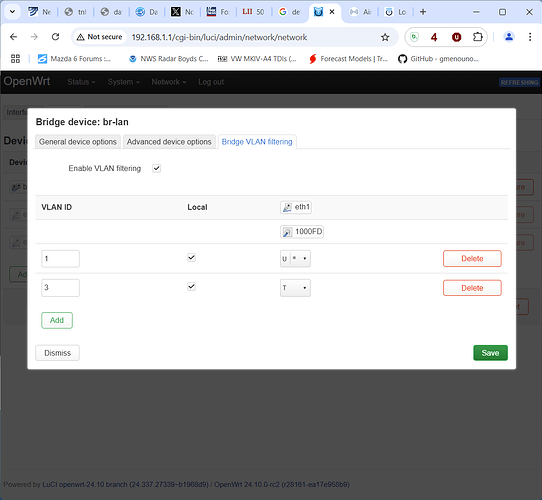Toggle Local checkbox for VLAN 1
542x500 pixels.
pyautogui.click(x=191, y=258)
